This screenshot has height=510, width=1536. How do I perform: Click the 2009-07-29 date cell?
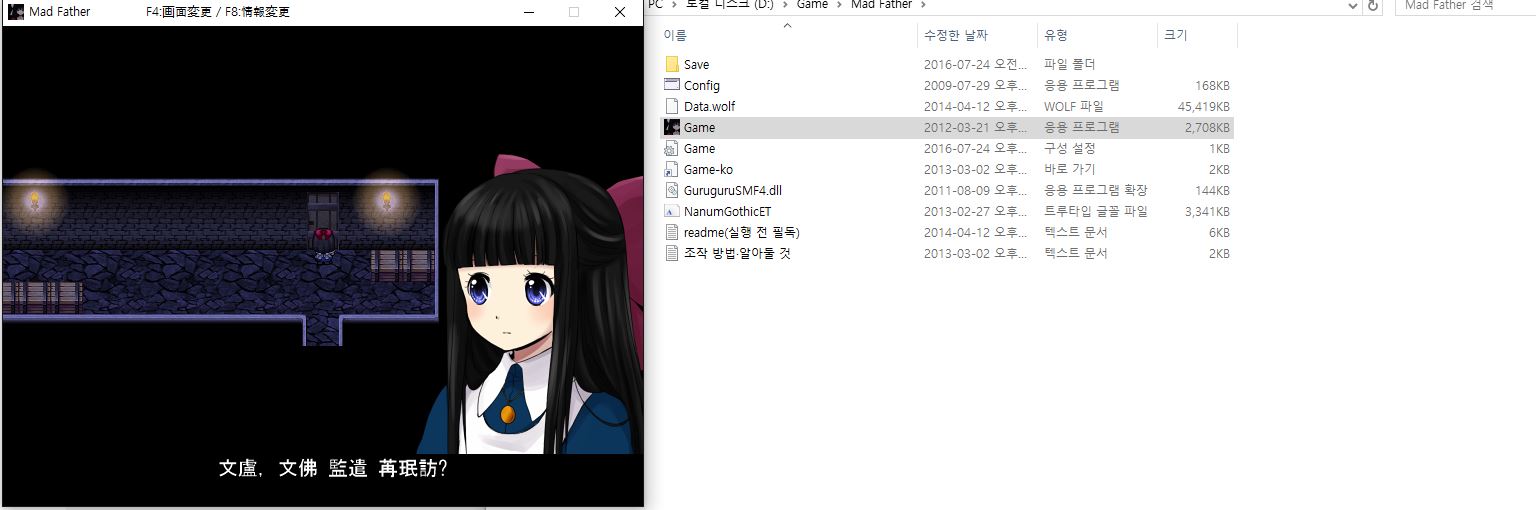[x=975, y=85]
